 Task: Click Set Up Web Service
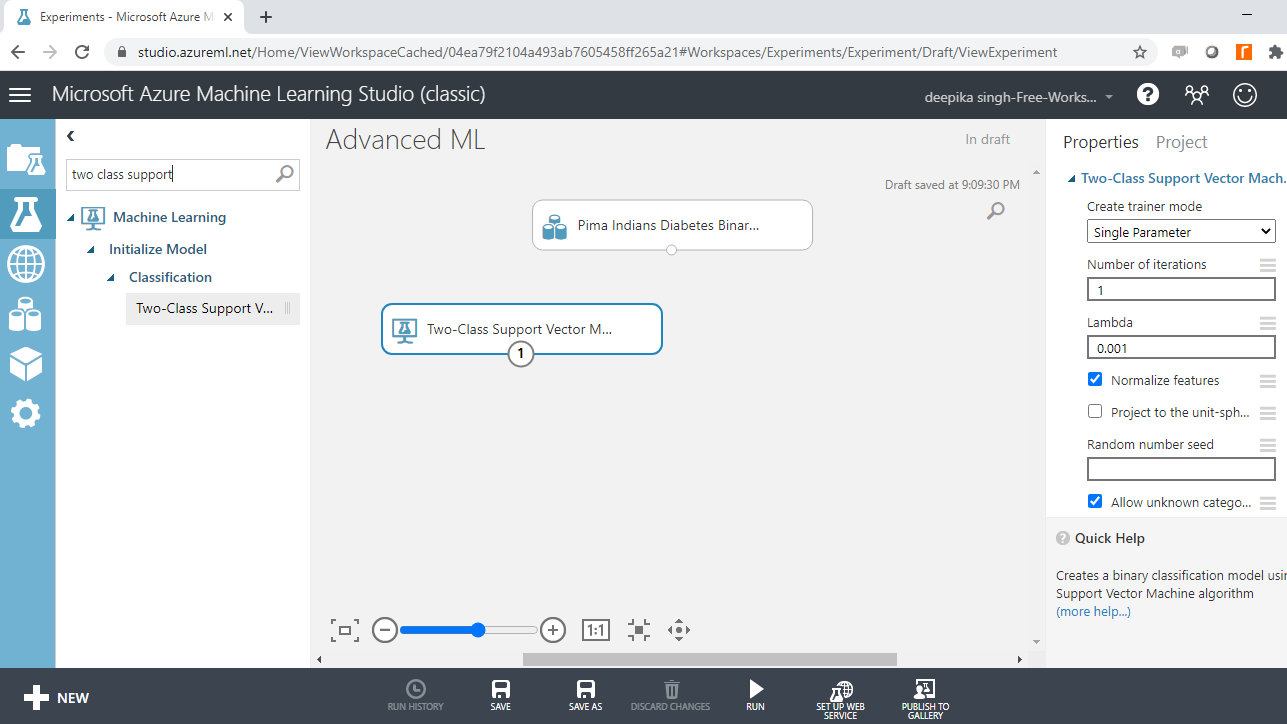tap(841, 699)
